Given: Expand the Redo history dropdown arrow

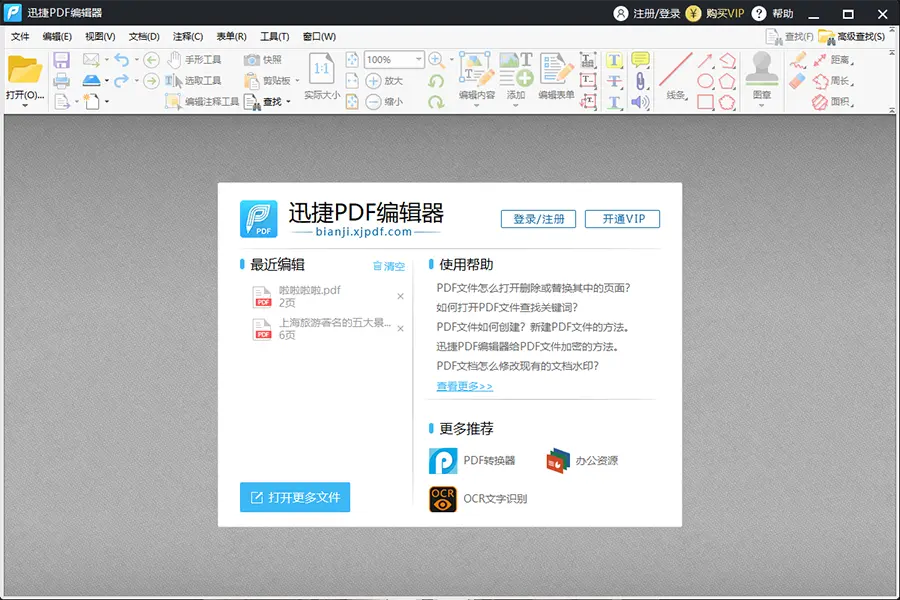Looking at the screenshot, I should [136, 81].
